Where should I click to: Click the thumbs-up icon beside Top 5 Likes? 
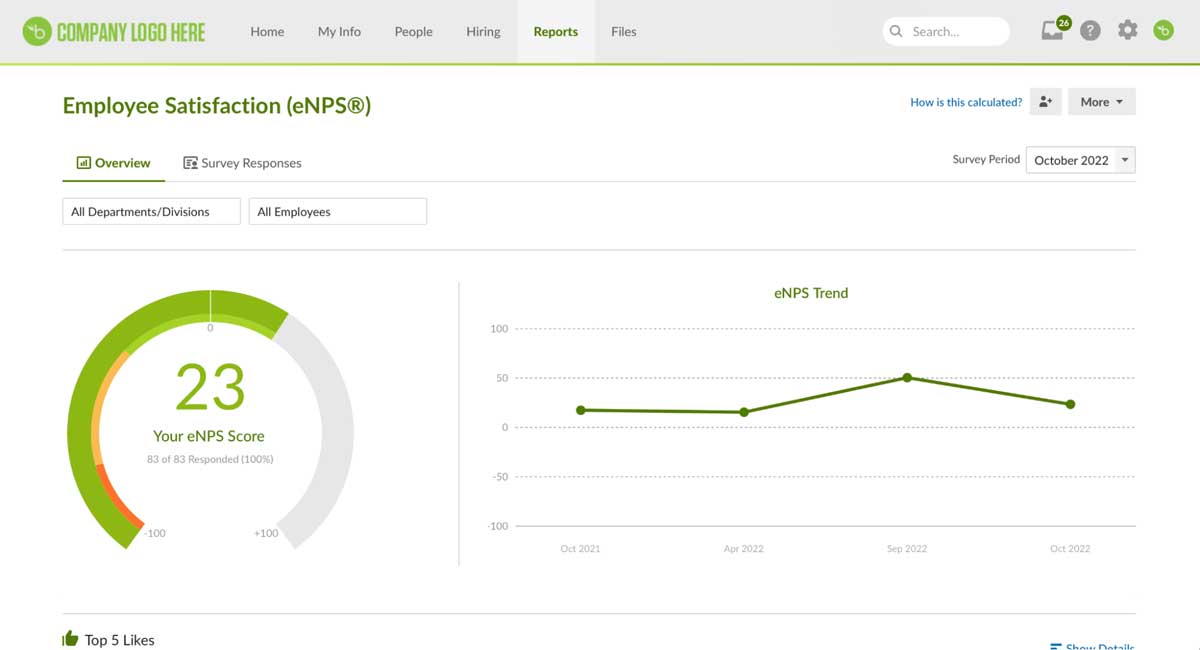pyautogui.click(x=70, y=637)
